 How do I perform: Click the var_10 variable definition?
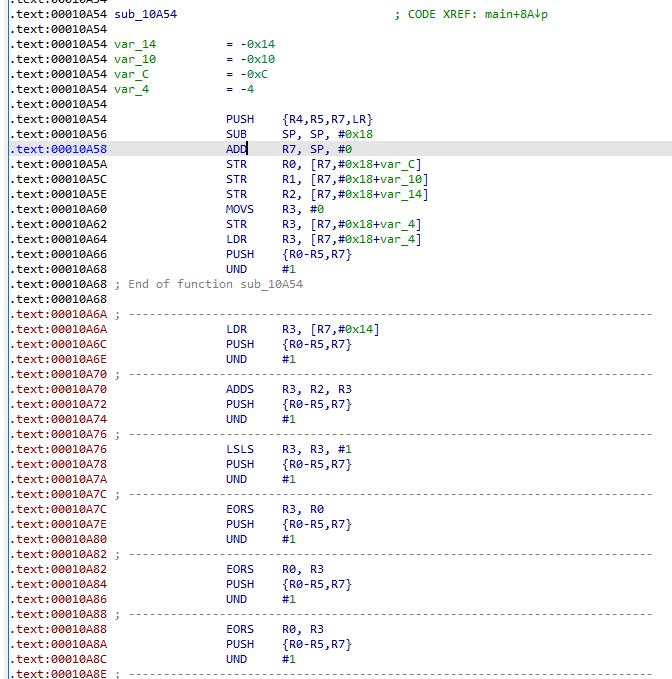coord(135,60)
